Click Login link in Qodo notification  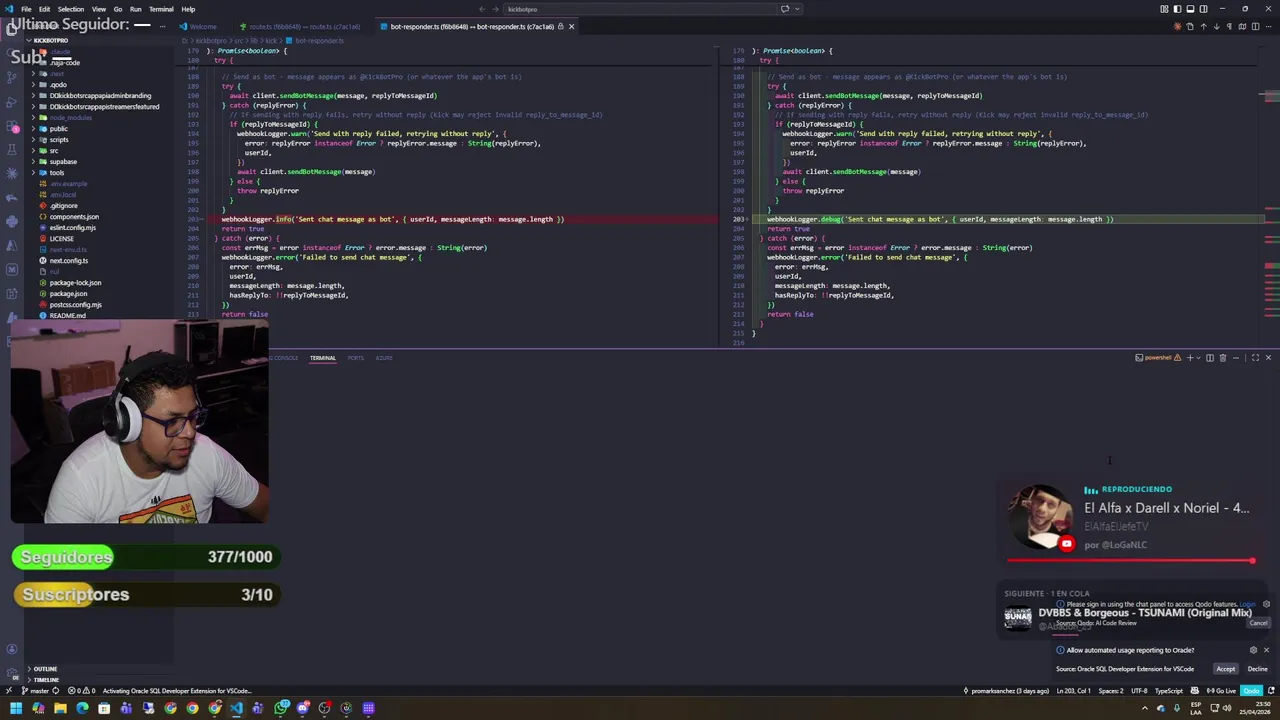coord(1247,604)
